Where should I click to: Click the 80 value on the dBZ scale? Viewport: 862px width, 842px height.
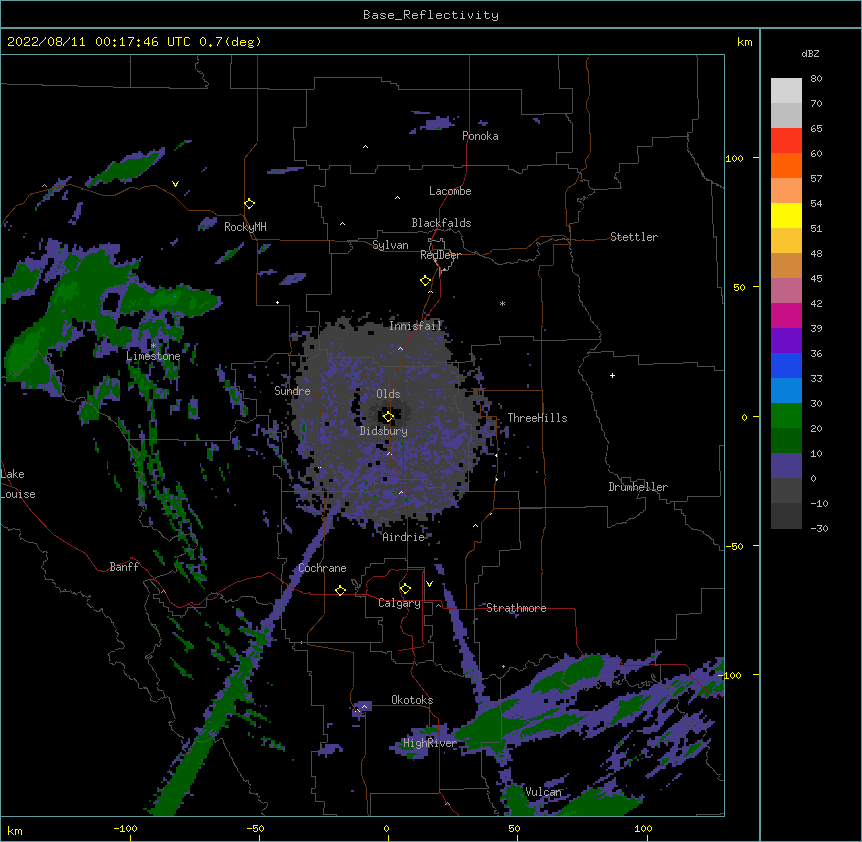coord(816,79)
